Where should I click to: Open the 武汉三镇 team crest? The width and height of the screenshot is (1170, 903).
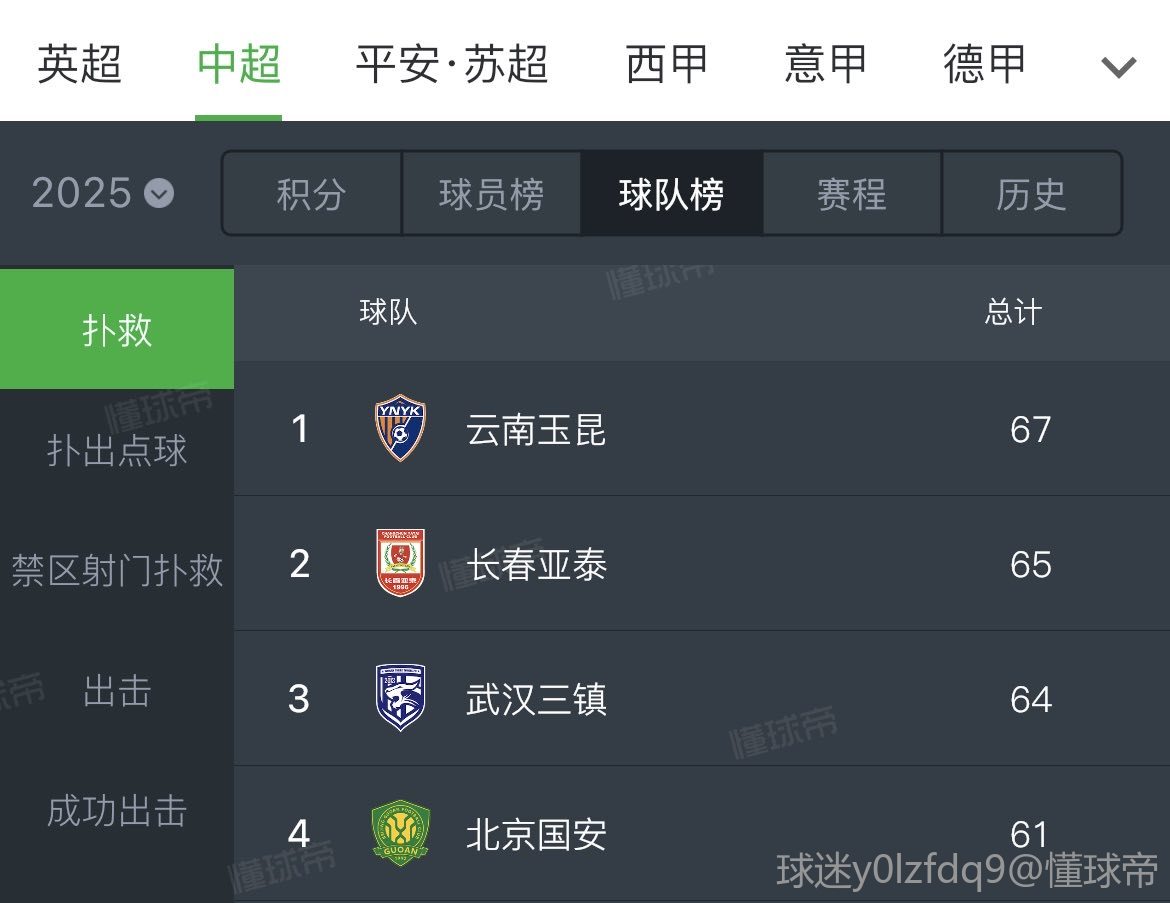tap(400, 697)
